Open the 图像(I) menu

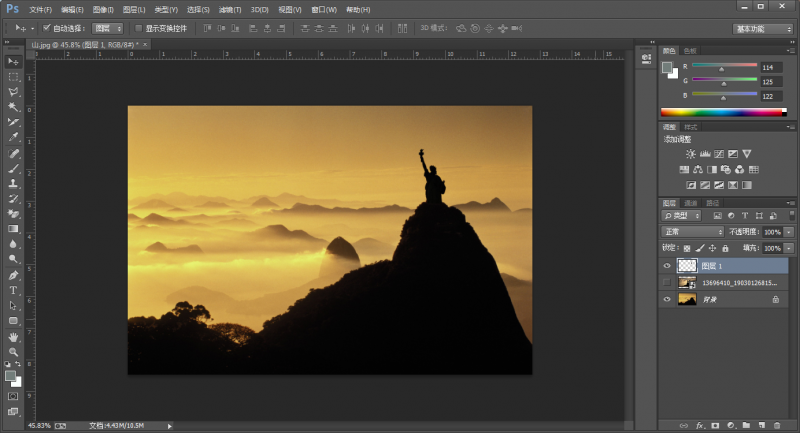[103, 9]
